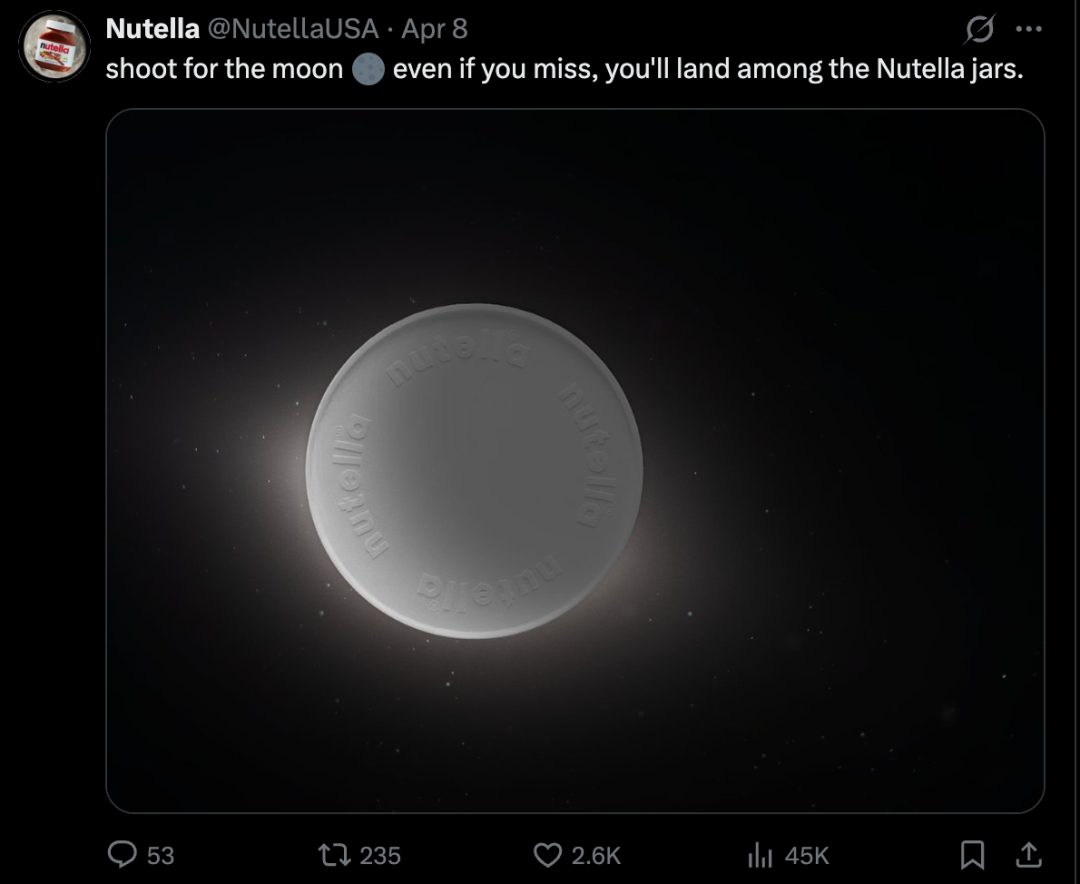The width and height of the screenshot is (1080, 884).
Task: Open the view analytics bar chart icon
Action: point(760,854)
